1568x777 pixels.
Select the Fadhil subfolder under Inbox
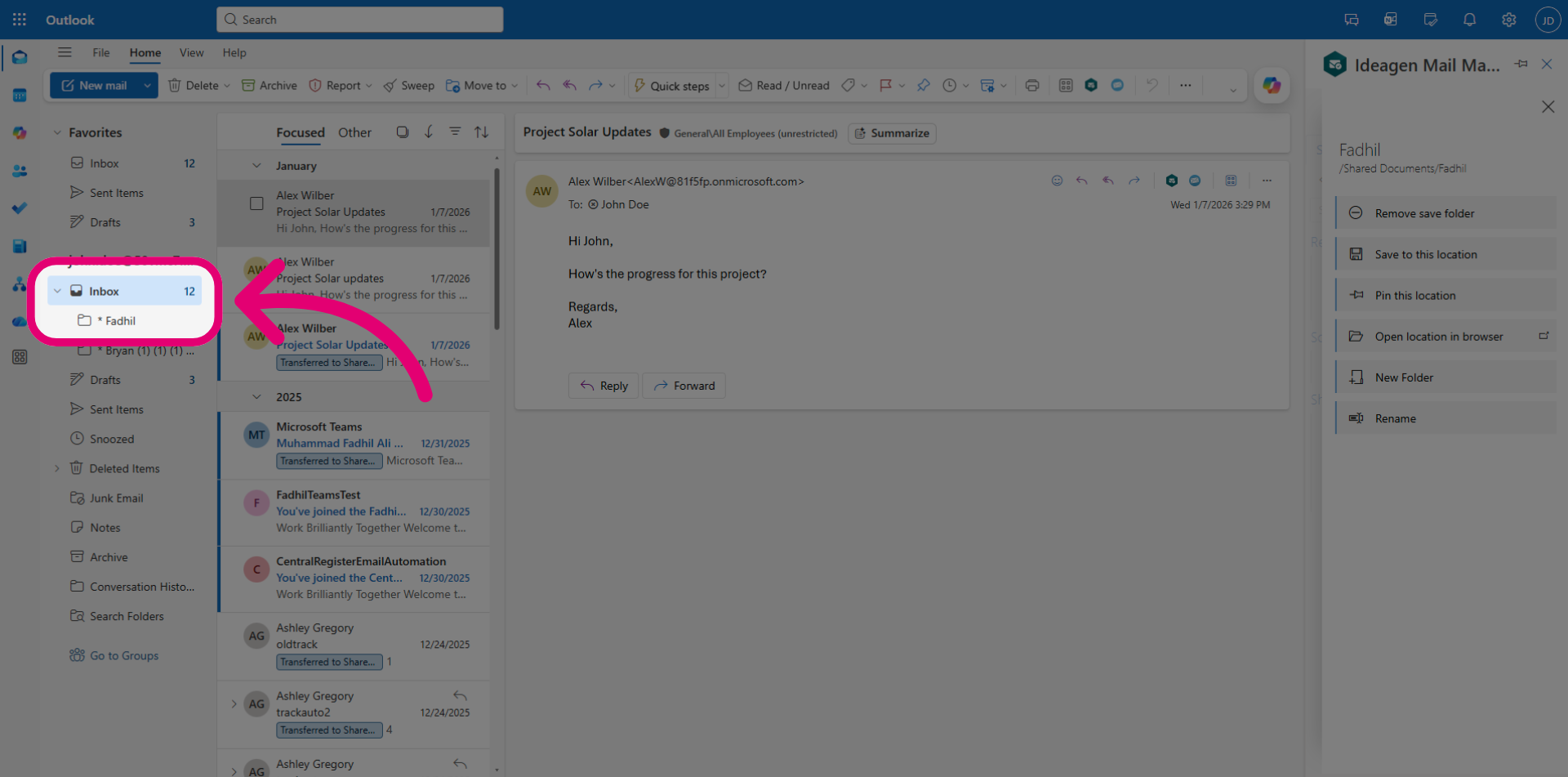click(124, 321)
